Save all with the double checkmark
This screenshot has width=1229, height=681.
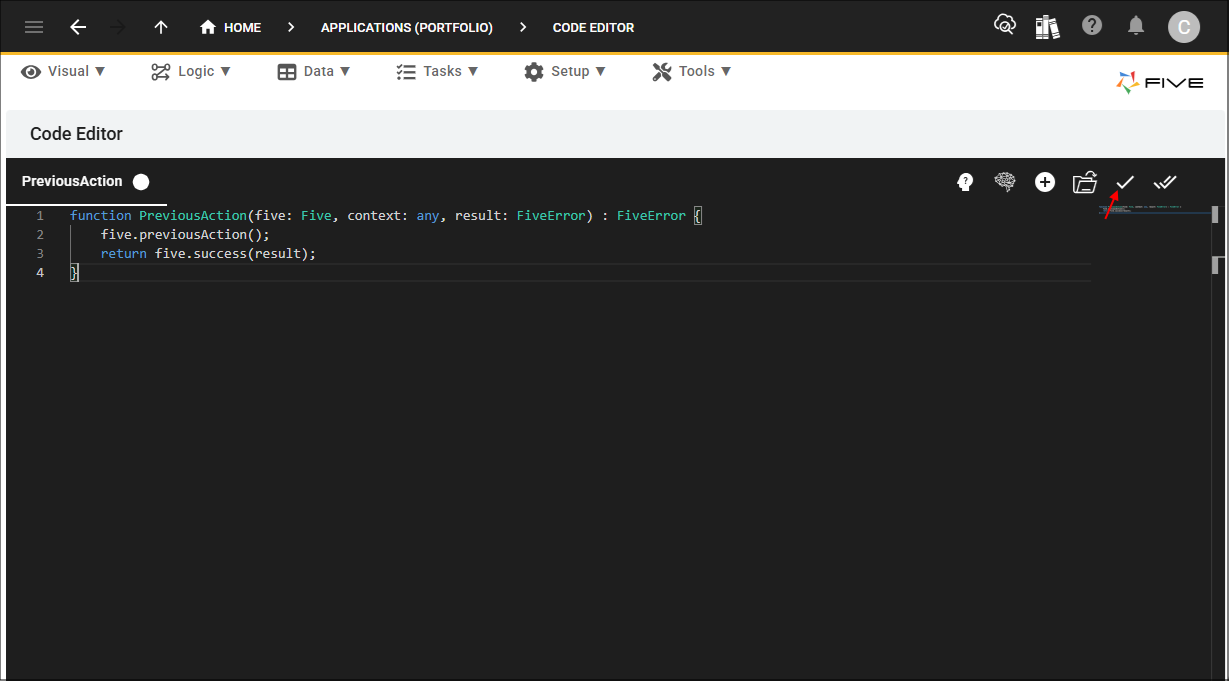click(x=1165, y=182)
